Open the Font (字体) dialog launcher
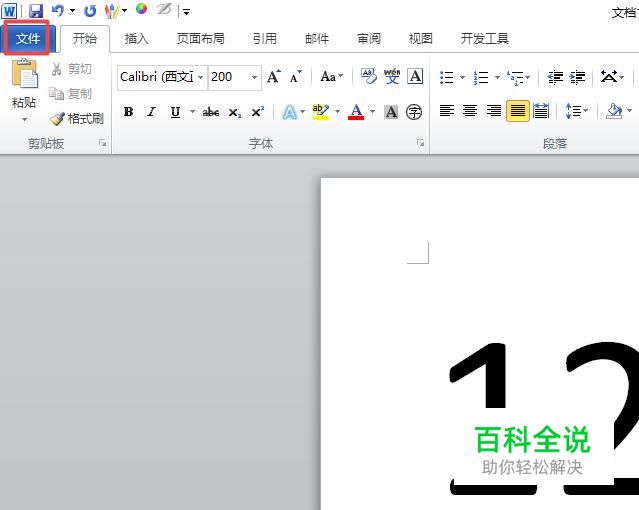Image resolution: width=639 pixels, height=510 pixels. (x=420, y=143)
